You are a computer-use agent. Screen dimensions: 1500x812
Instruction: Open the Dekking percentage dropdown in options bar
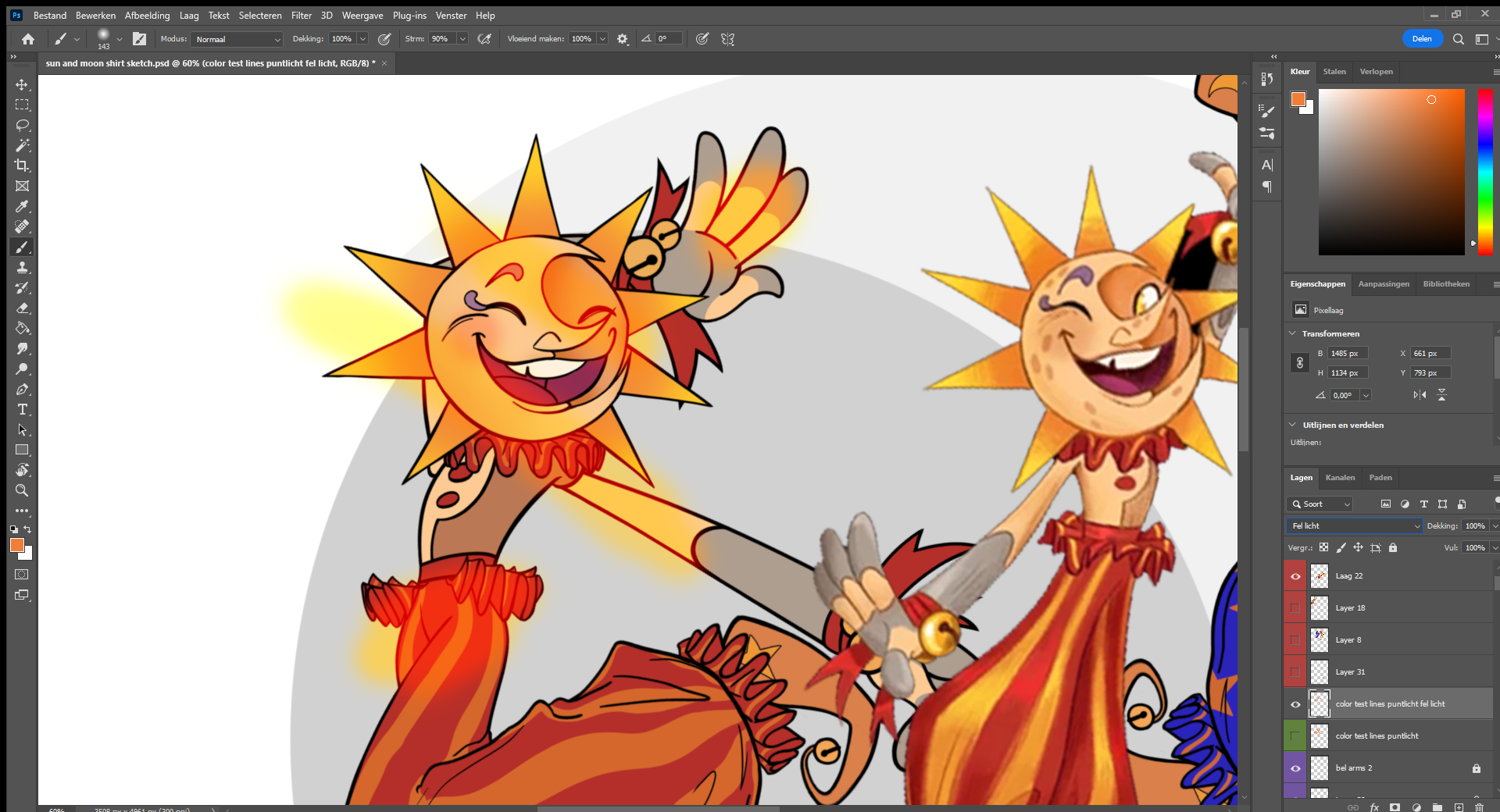point(362,39)
